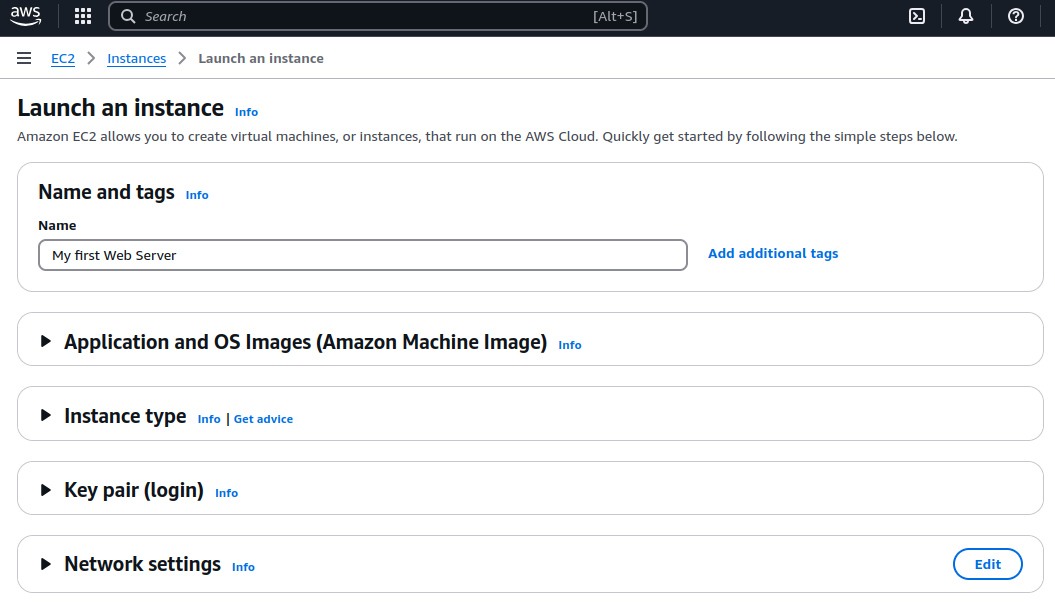Image resolution: width=1055 pixels, height=603 pixels.
Task: Click the AWS logo home icon
Action: (26, 16)
